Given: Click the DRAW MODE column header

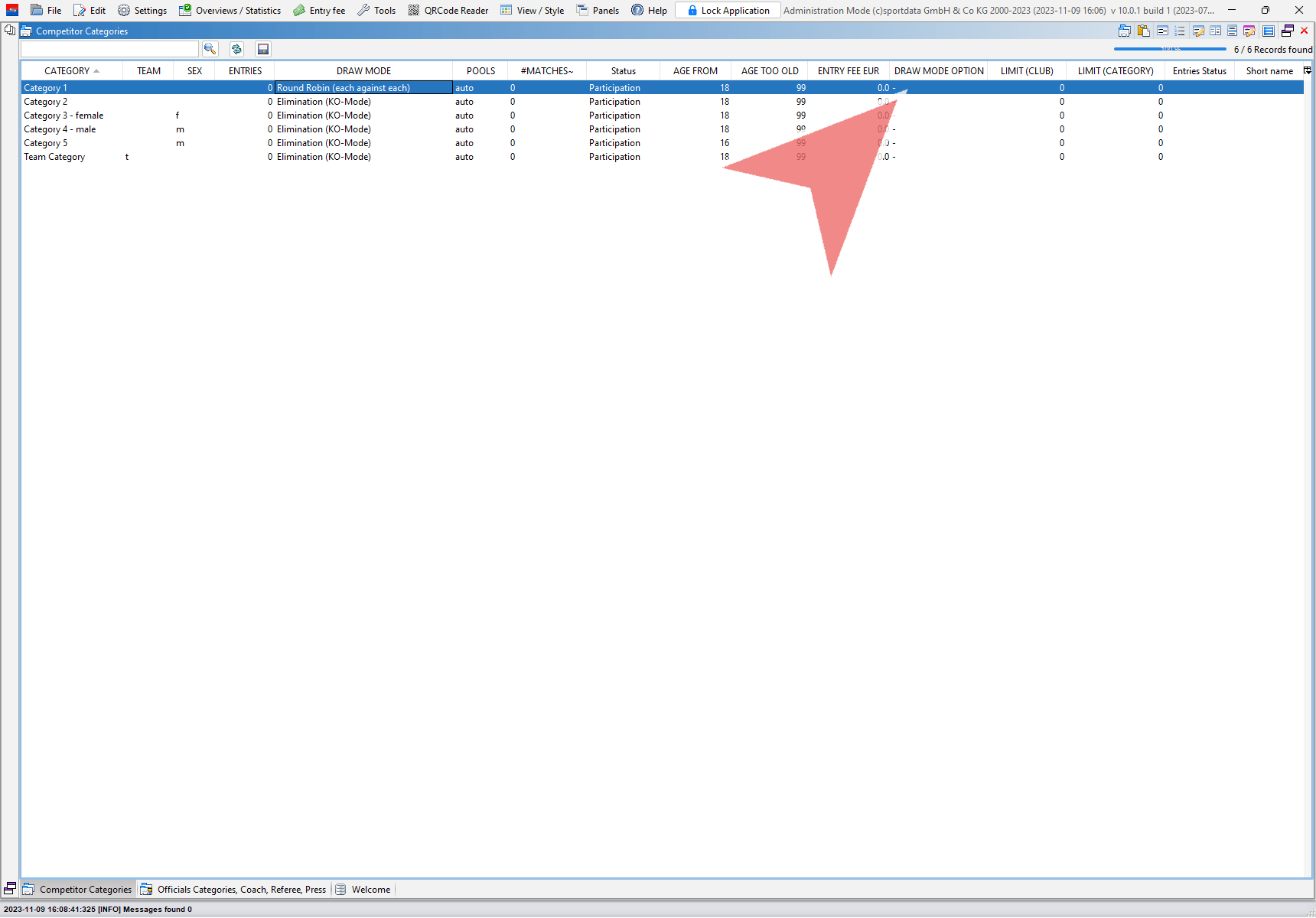Looking at the screenshot, I should [x=363, y=71].
